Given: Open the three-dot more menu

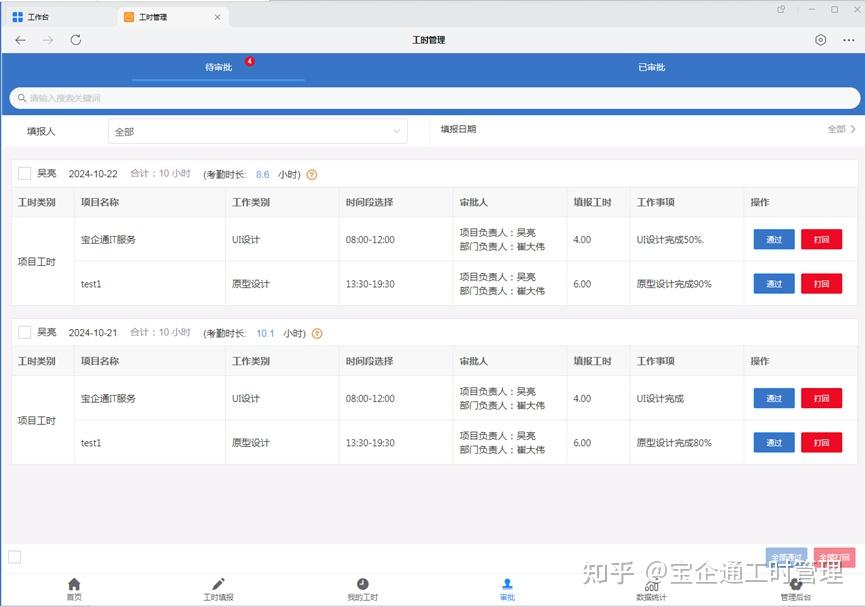Looking at the screenshot, I should (x=848, y=40).
